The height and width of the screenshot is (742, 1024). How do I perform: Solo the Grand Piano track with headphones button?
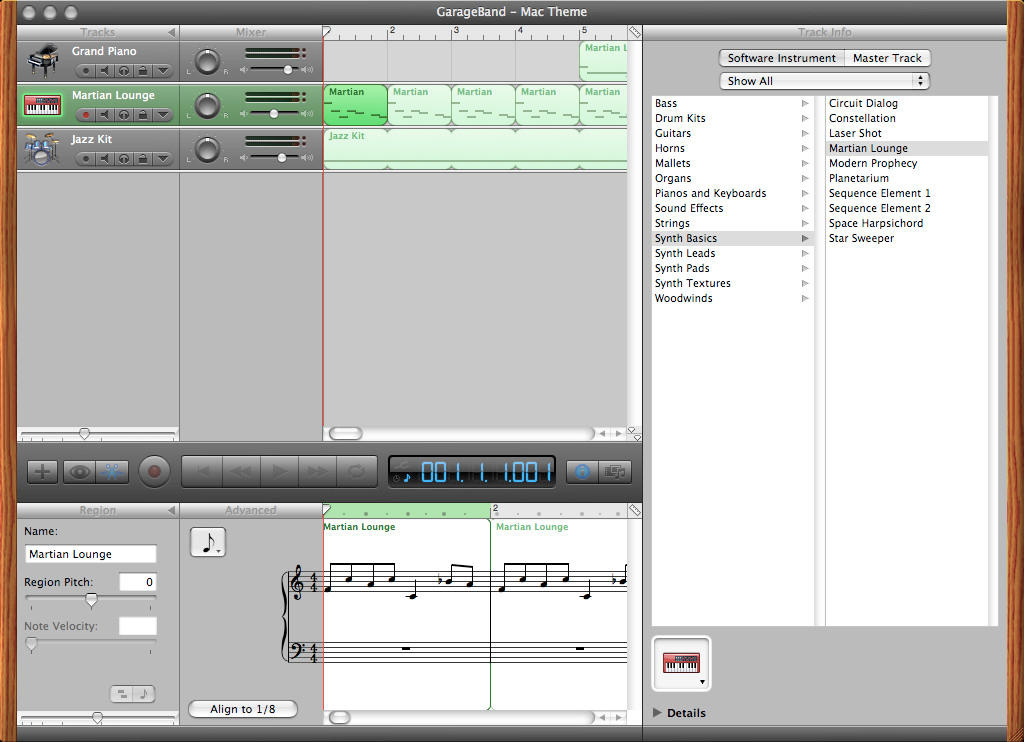pos(124,71)
